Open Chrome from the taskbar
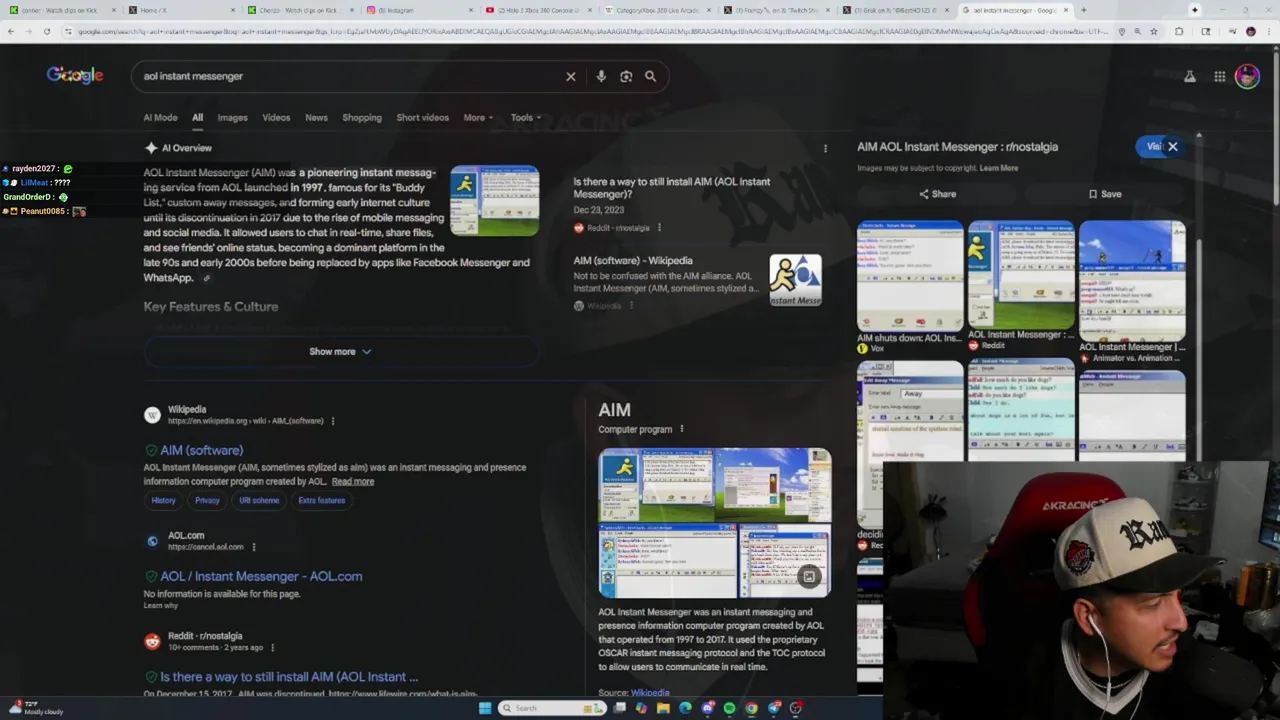 pos(752,708)
